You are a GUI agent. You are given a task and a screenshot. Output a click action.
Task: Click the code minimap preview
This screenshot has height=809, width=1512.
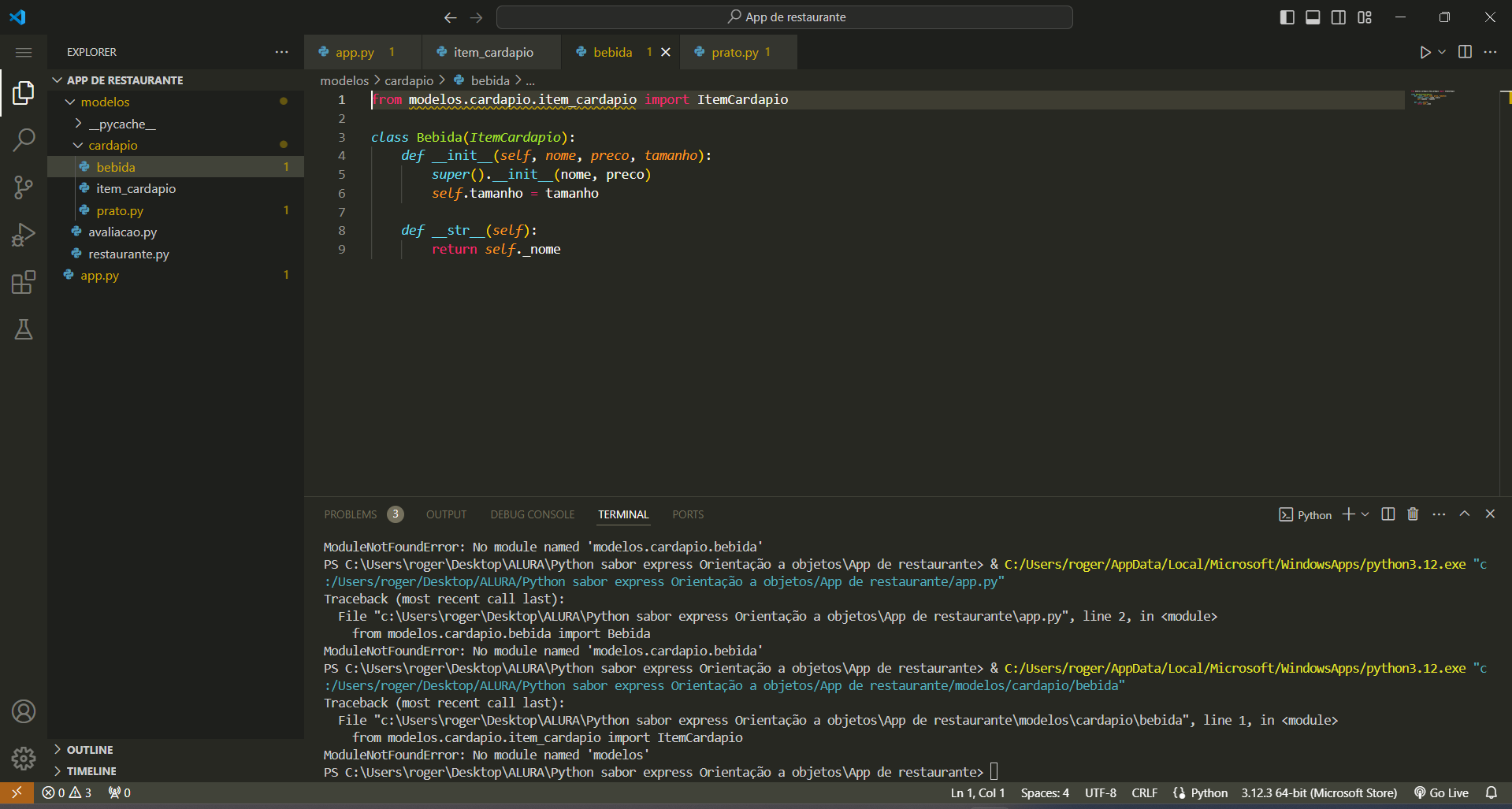[1432, 98]
